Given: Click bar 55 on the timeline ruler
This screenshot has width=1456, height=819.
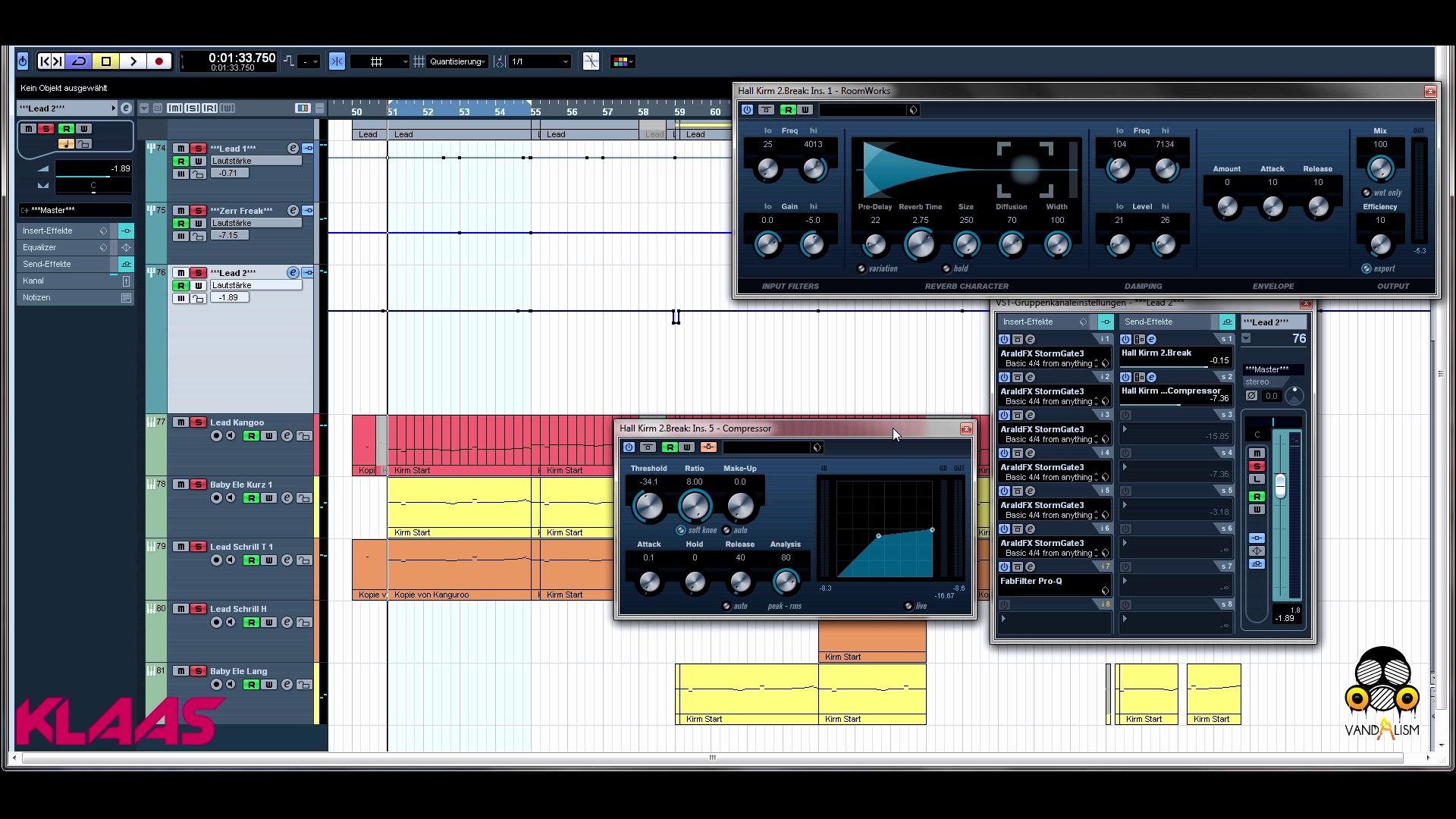Looking at the screenshot, I should (x=535, y=111).
